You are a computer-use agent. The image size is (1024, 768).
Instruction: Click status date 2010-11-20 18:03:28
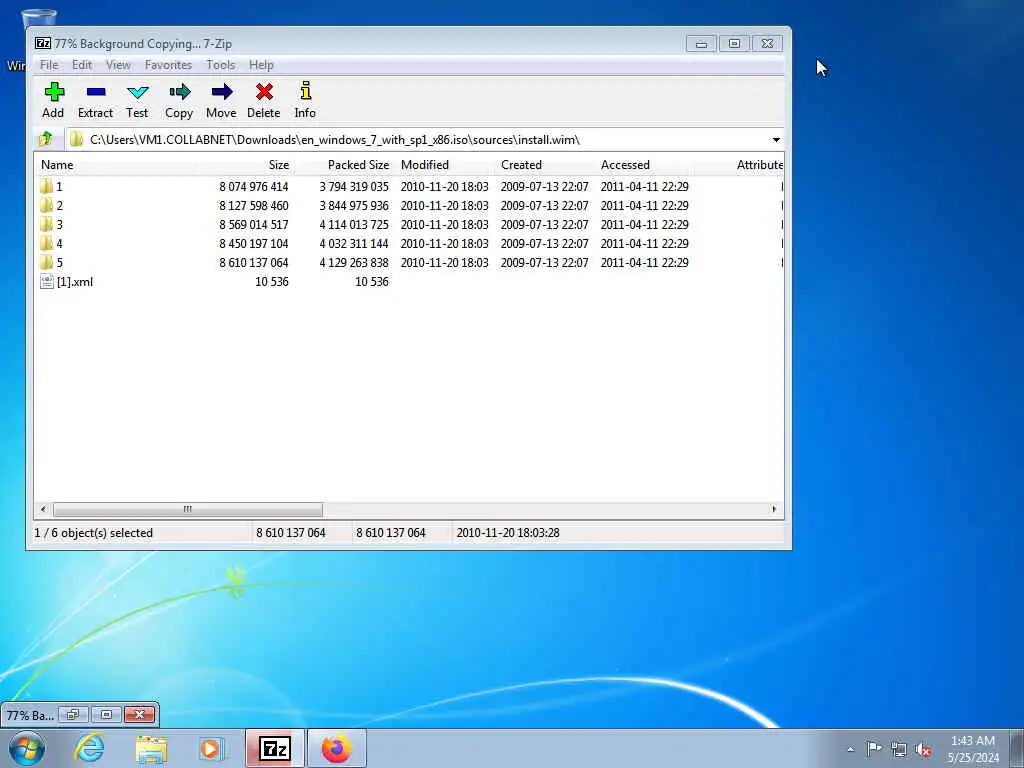(x=507, y=533)
